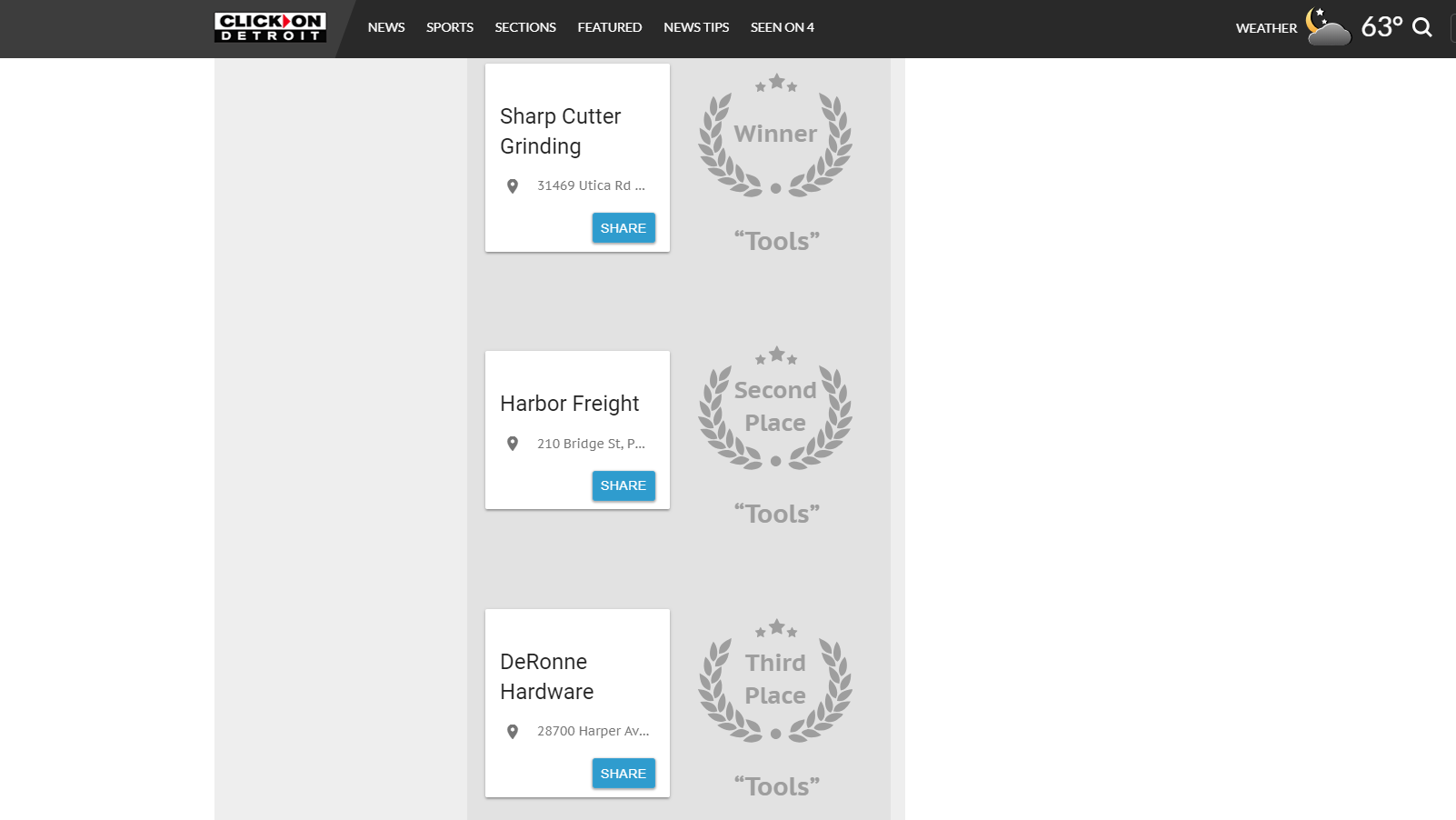The width and height of the screenshot is (1456, 820).
Task: Open the search magnifier in the header
Action: click(x=1423, y=27)
